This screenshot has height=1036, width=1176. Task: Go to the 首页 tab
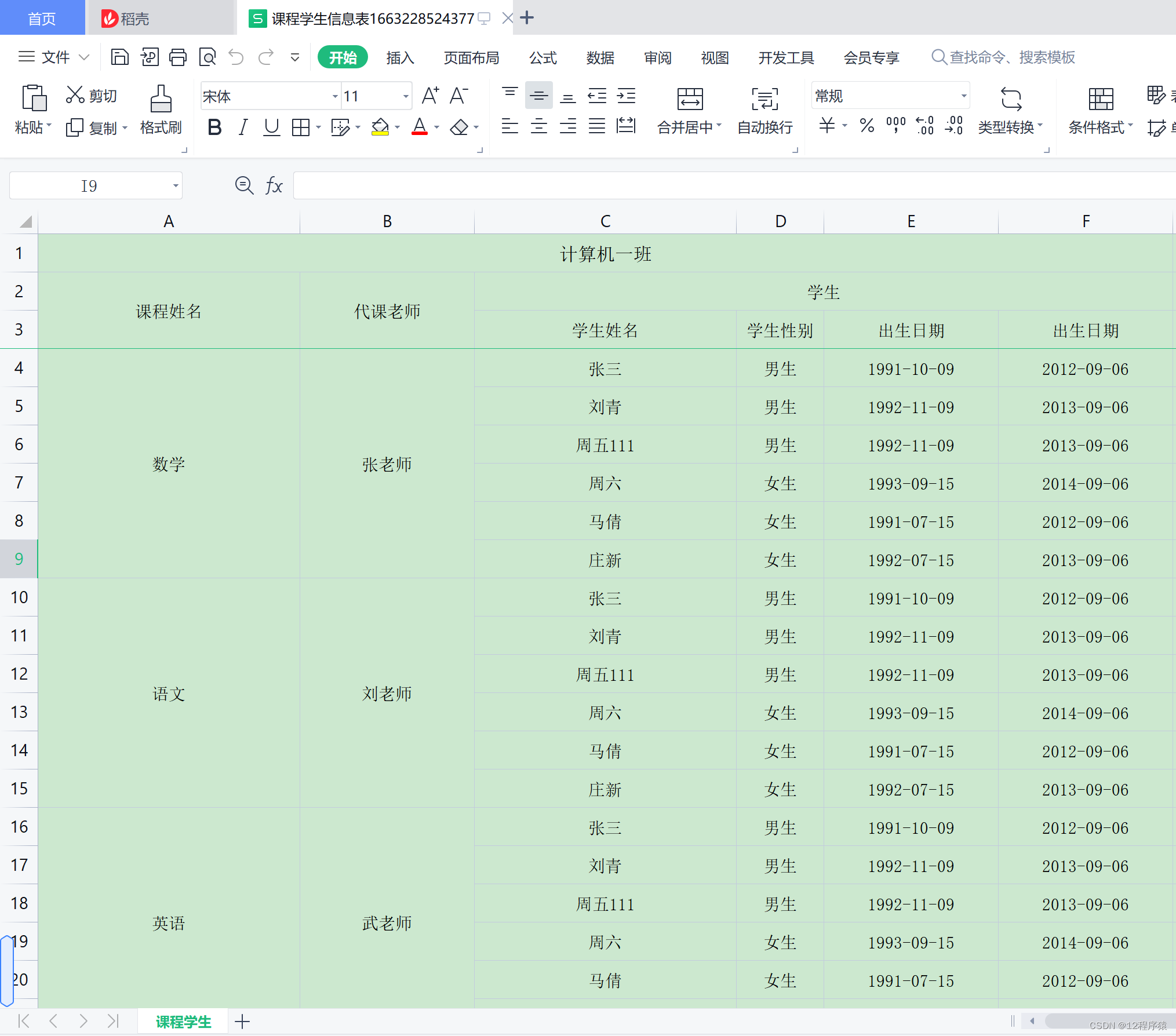pyautogui.click(x=42, y=19)
